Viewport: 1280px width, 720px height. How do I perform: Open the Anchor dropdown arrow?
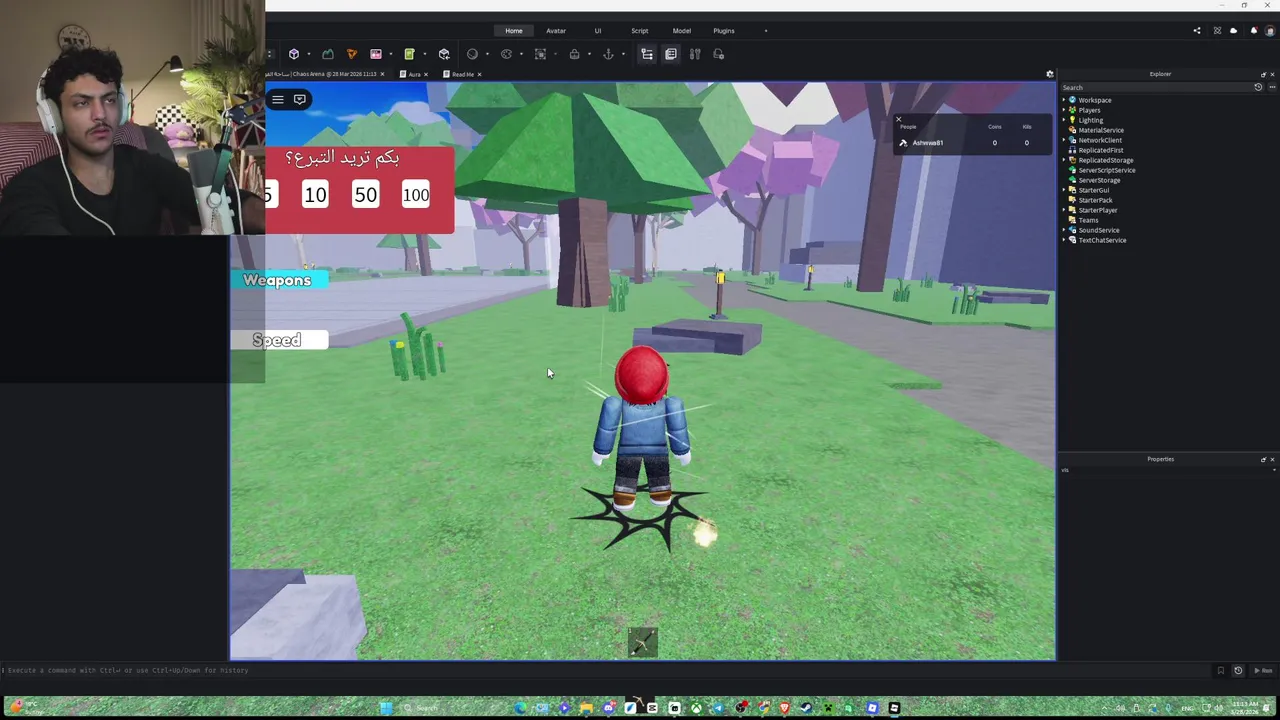(x=622, y=54)
